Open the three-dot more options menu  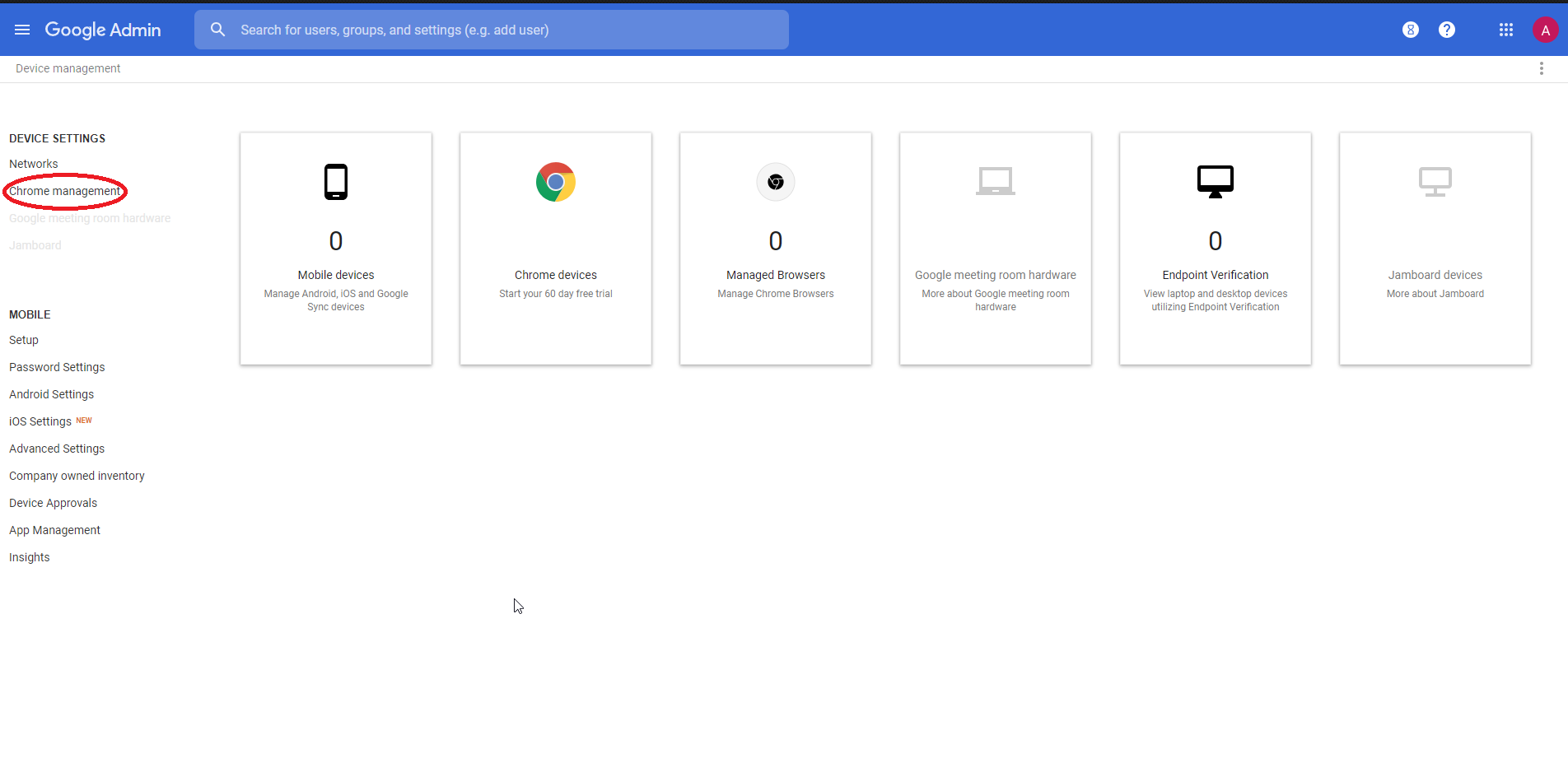[x=1542, y=68]
